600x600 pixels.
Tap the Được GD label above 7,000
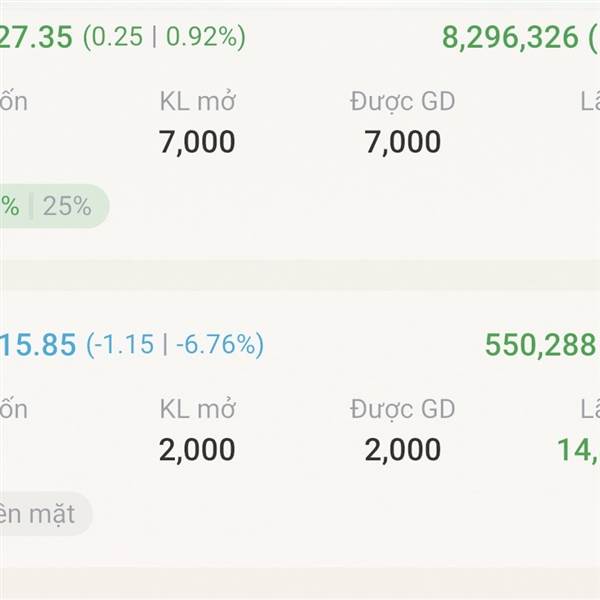[402, 101]
